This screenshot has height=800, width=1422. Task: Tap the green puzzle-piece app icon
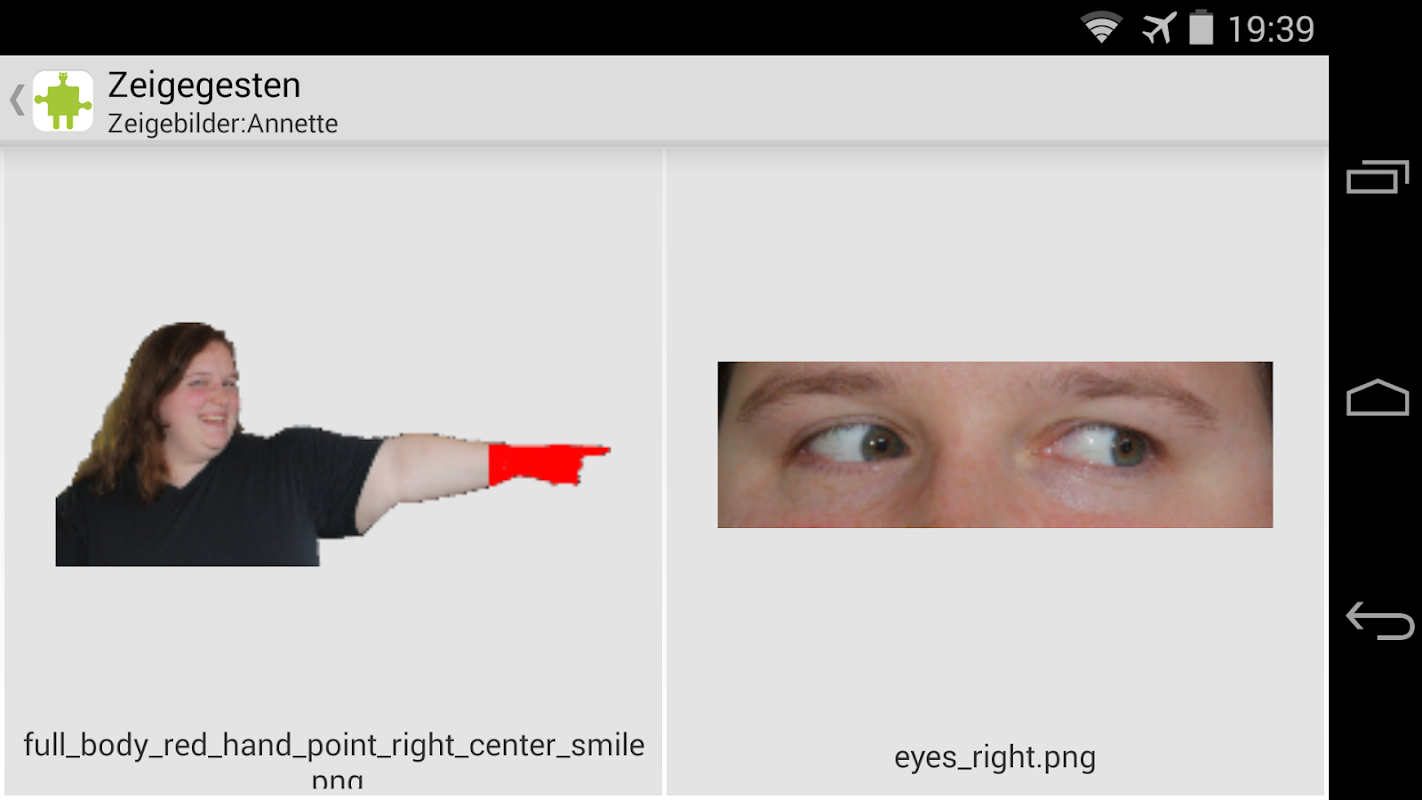63,100
